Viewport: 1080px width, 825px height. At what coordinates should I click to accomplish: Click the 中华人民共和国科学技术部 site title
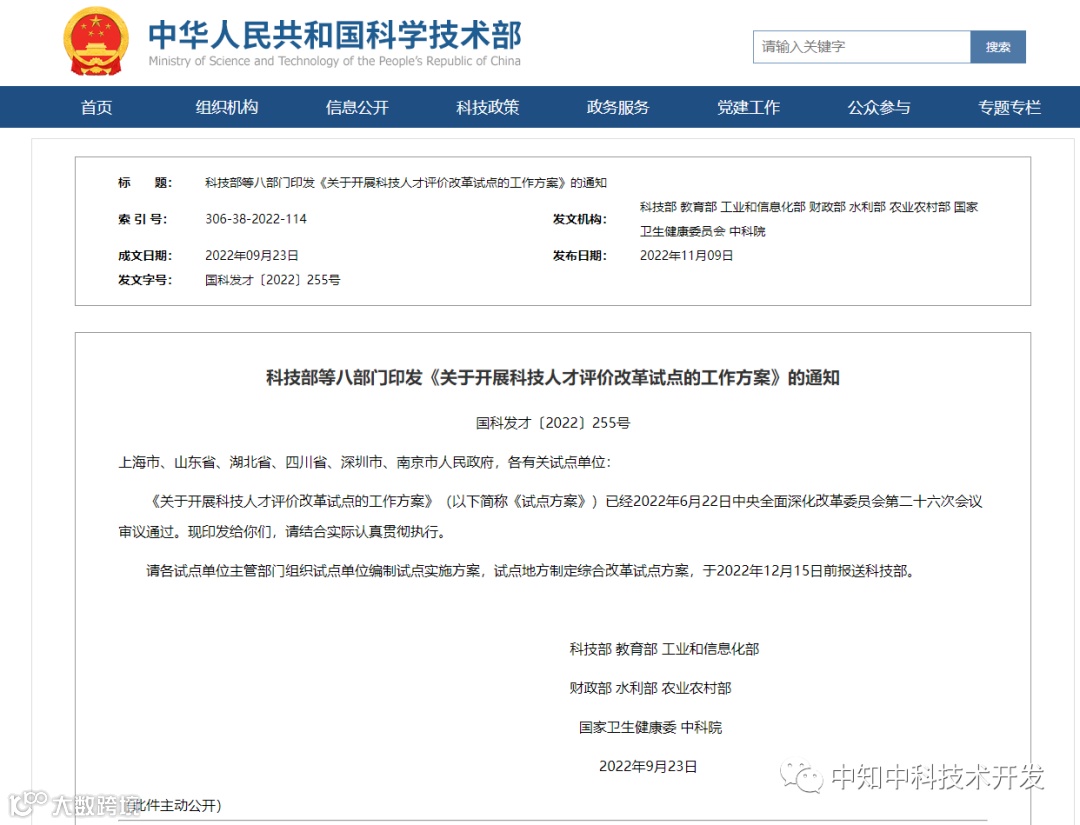[335, 34]
